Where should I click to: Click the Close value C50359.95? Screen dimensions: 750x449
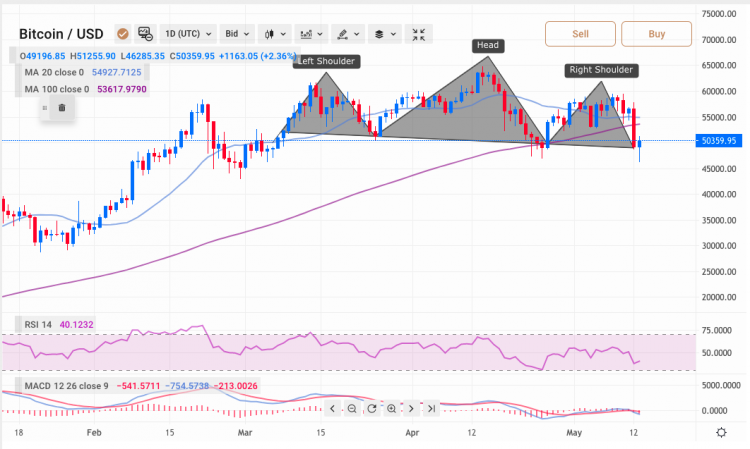tap(192, 56)
